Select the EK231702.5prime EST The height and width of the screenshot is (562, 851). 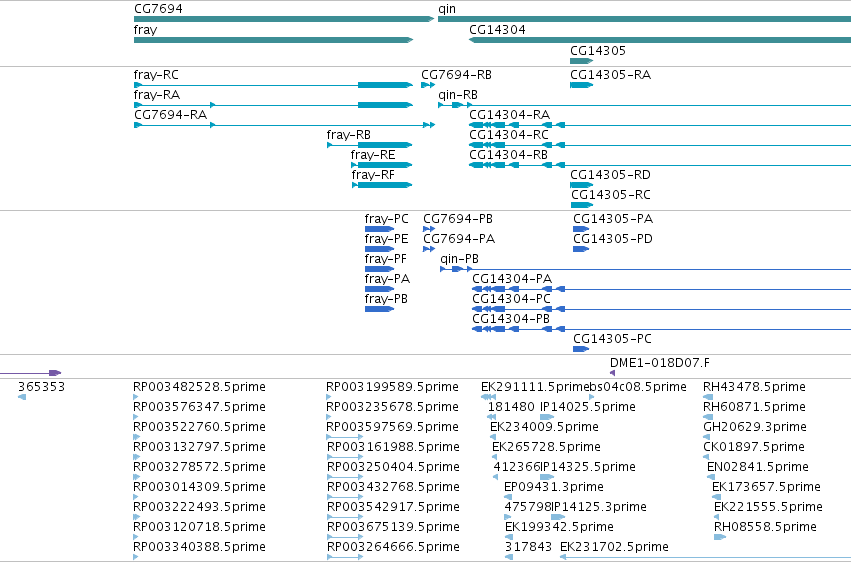pos(614,547)
